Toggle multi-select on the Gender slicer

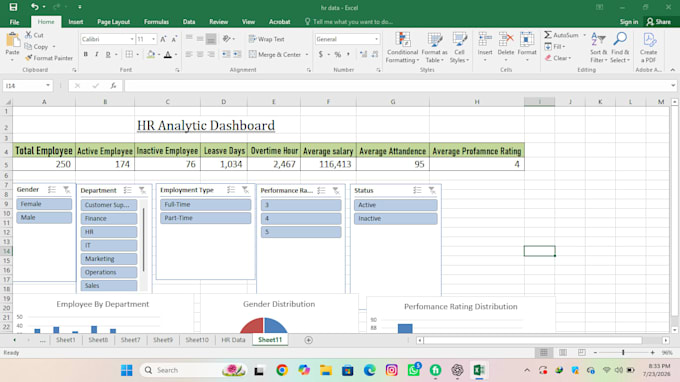tap(52, 190)
